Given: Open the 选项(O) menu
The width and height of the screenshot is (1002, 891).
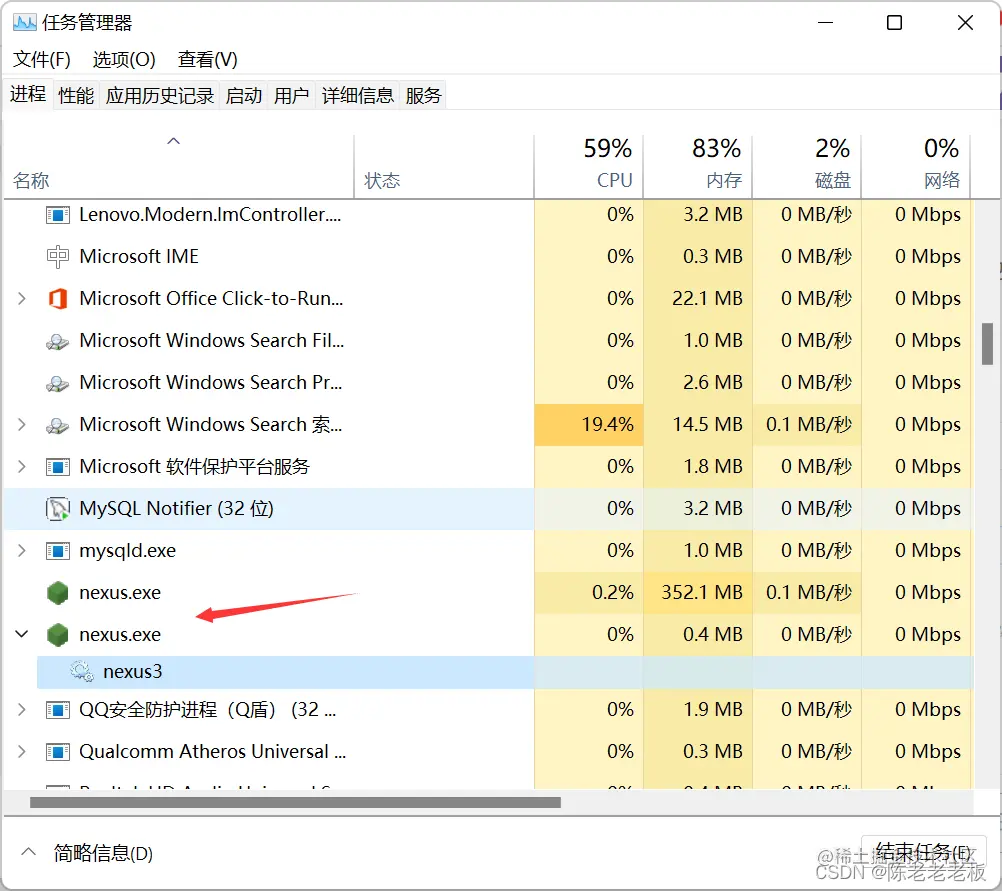Looking at the screenshot, I should point(124,59).
